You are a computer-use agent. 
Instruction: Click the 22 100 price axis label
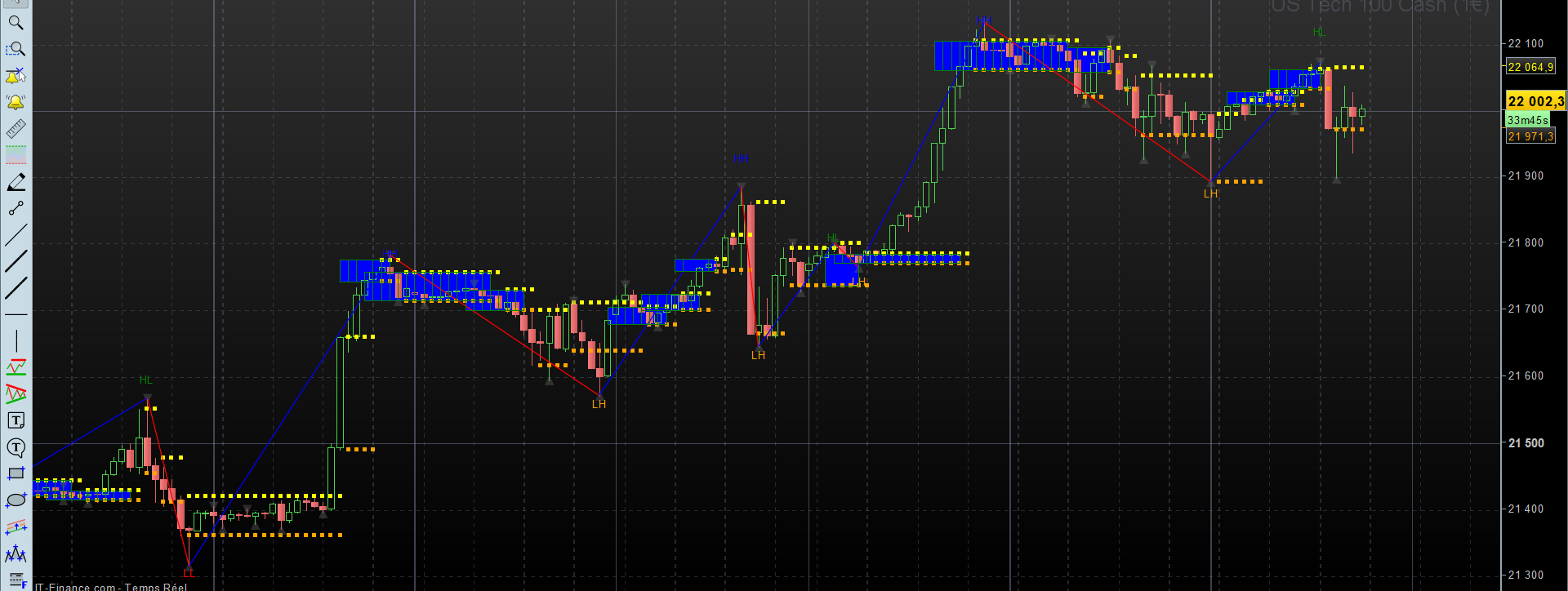click(x=1526, y=44)
